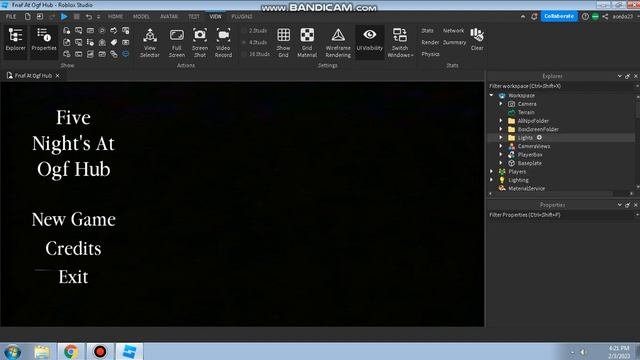Expand the CameraViews node
The height and width of the screenshot is (360, 640).
(501, 146)
